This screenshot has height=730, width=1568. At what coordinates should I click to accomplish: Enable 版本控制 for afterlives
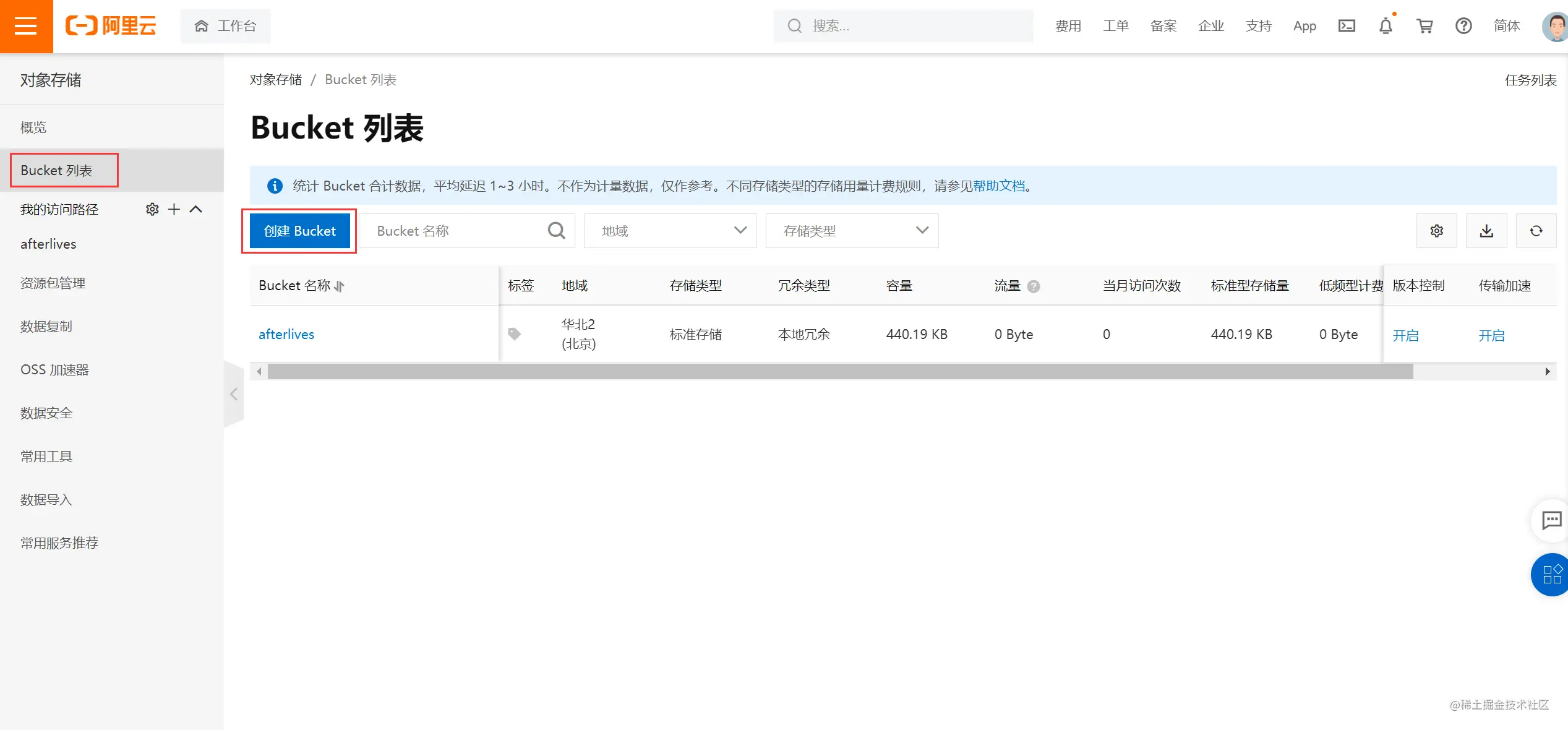click(x=1405, y=335)
